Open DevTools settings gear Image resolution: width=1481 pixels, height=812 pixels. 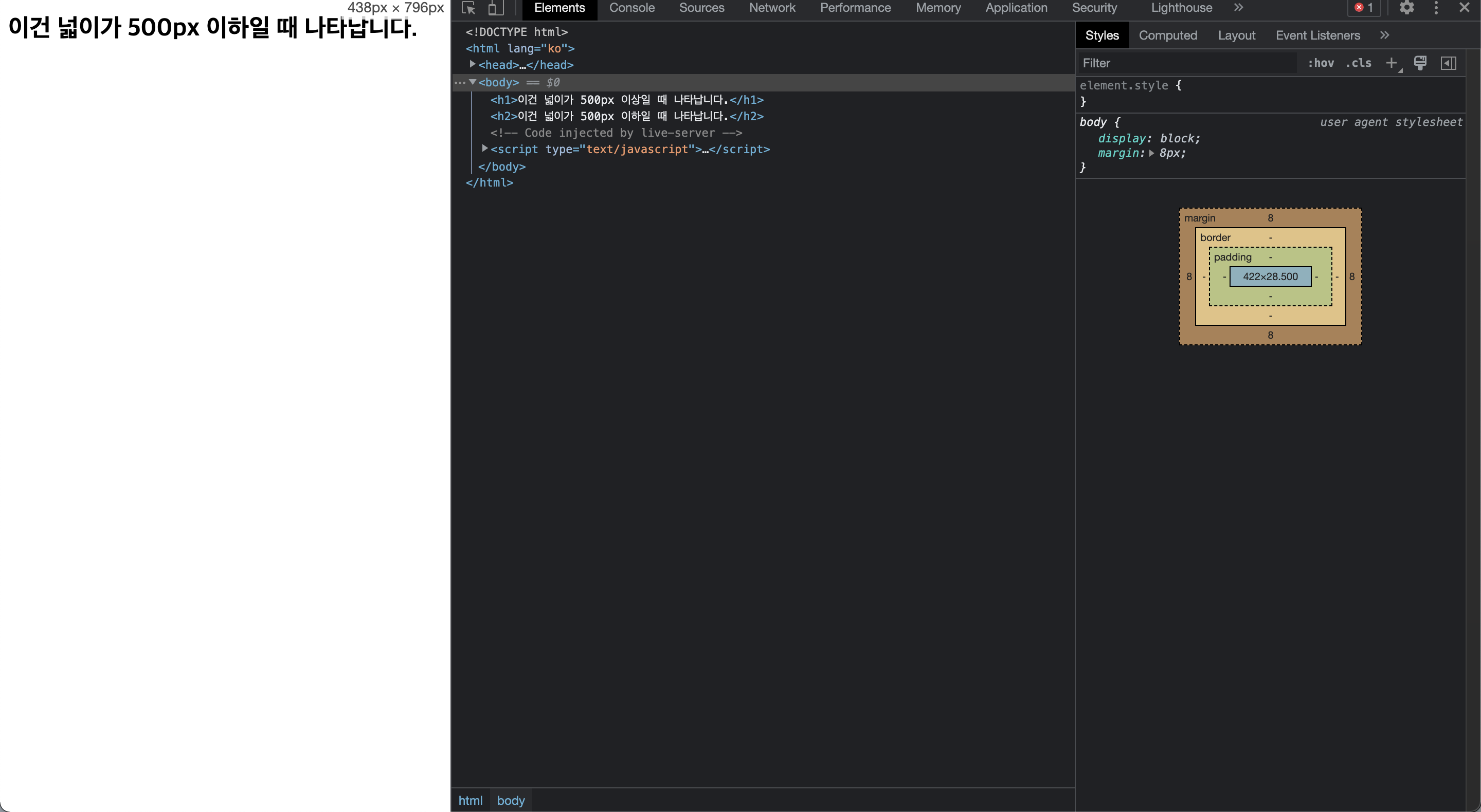coord(1406,8)
